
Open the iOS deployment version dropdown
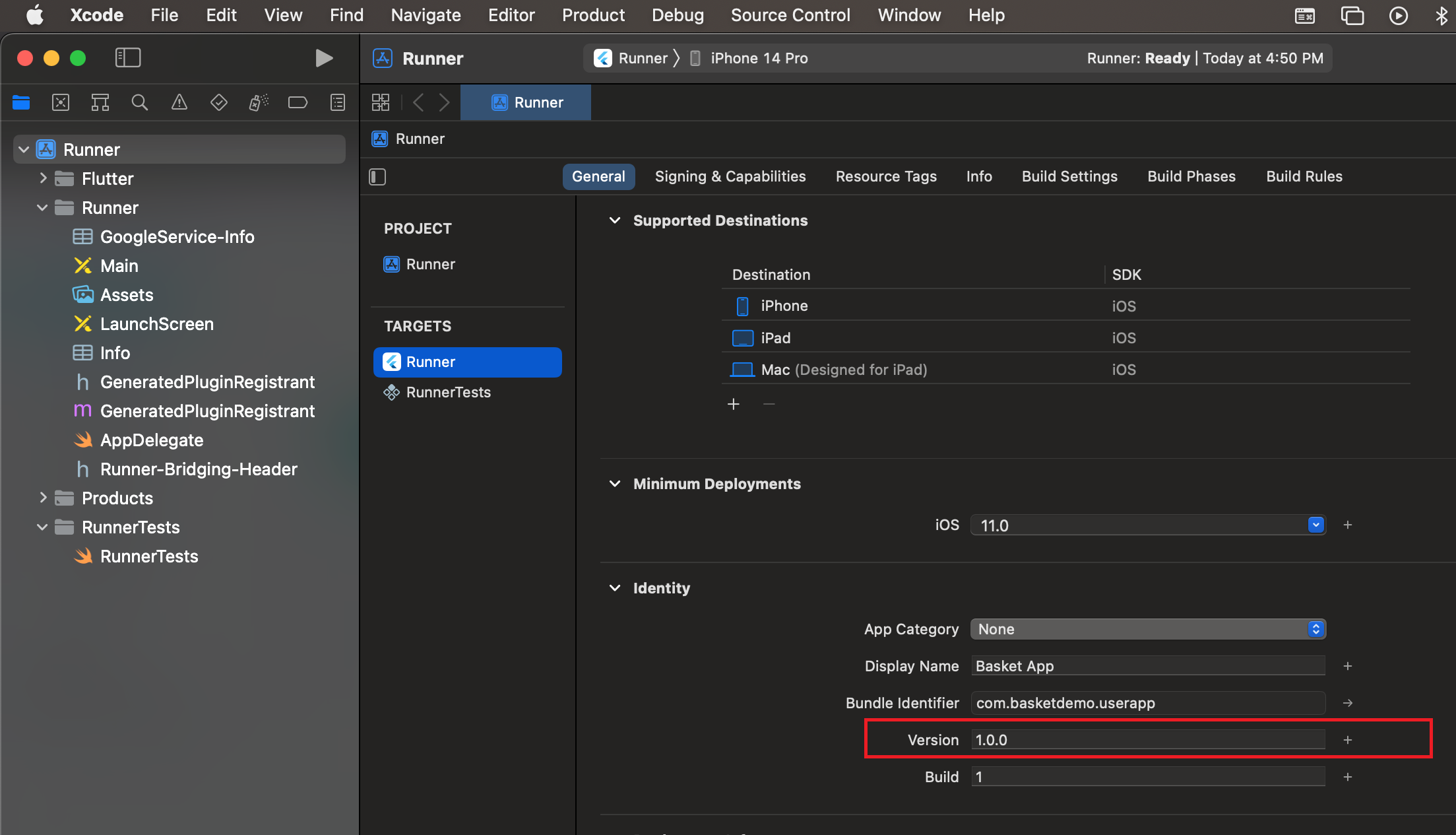[1315, 525]
